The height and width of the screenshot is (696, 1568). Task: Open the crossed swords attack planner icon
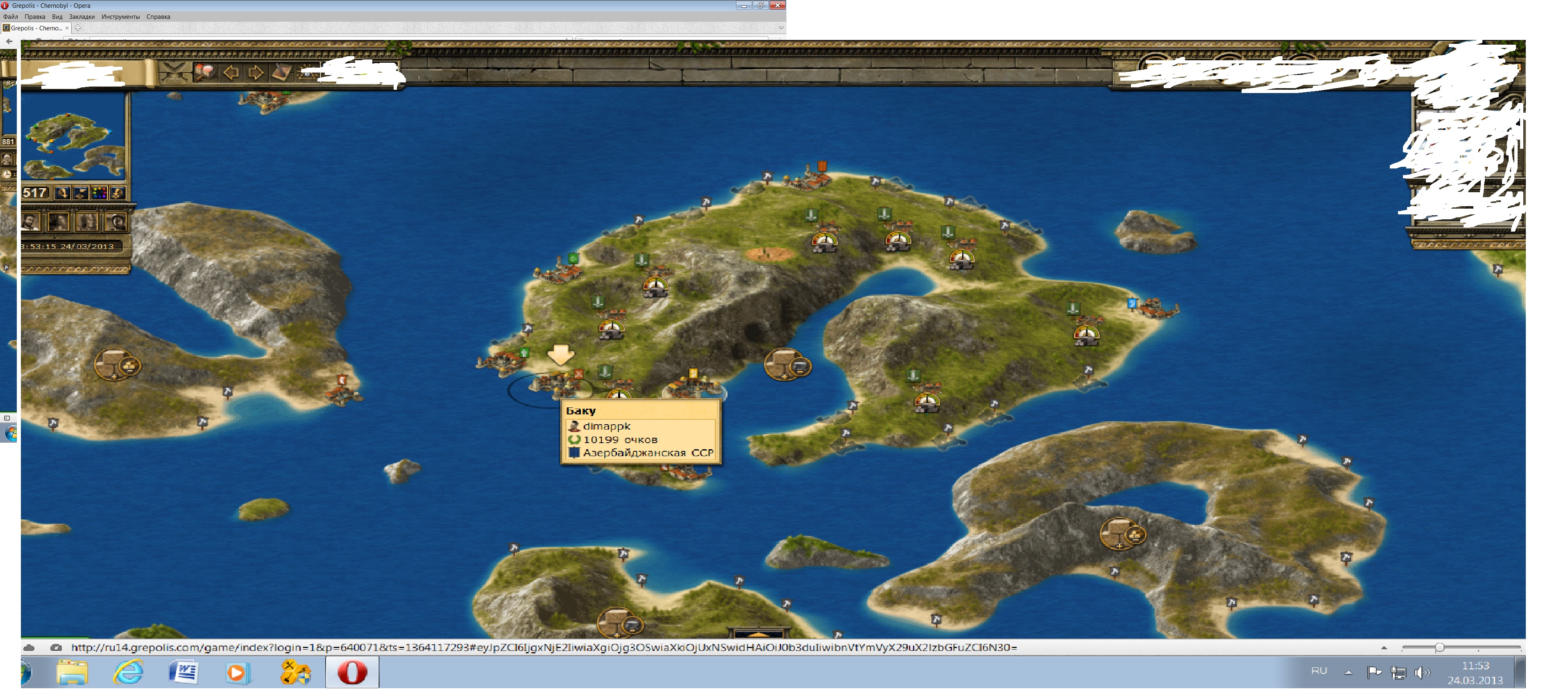click(174, 73)
